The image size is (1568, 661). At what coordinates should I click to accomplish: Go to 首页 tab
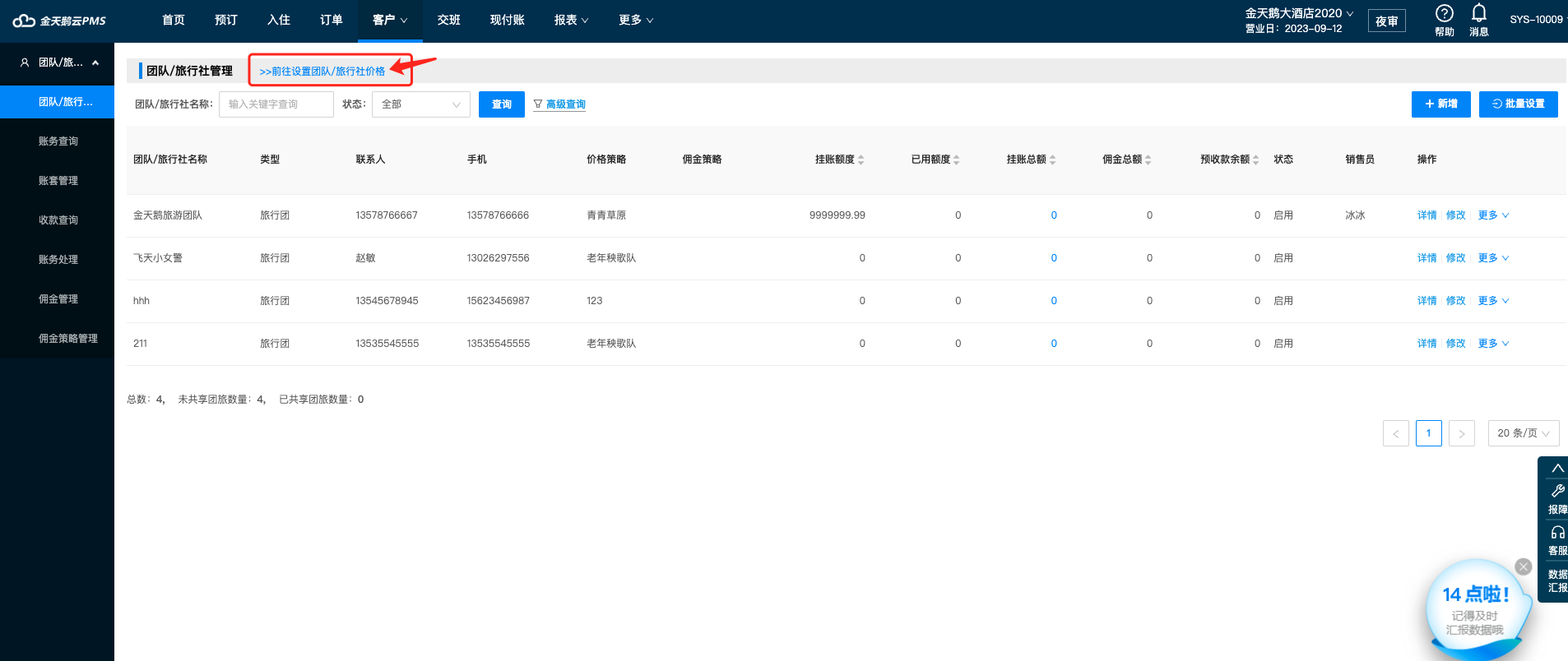click(x=174, y=20)
